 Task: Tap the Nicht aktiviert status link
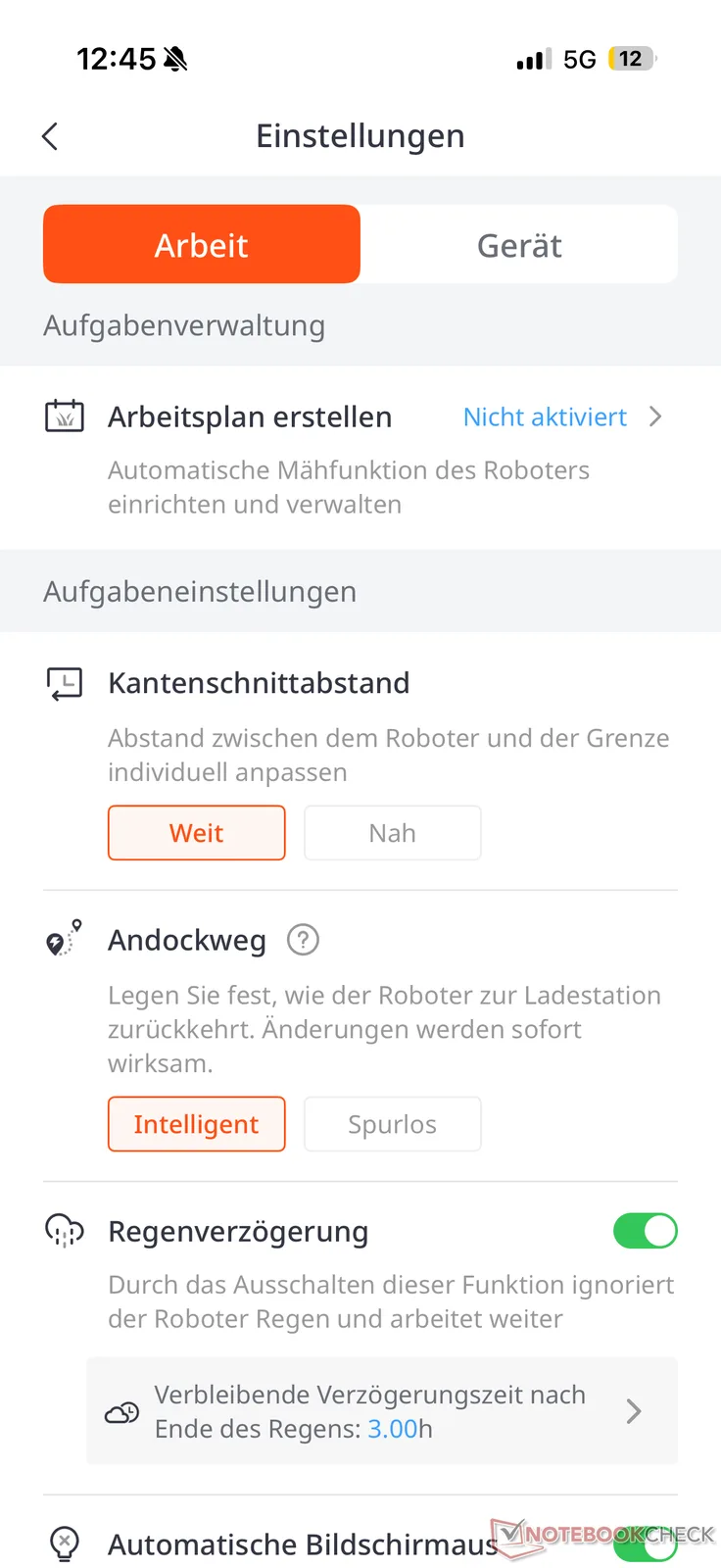tap(545, 416)
